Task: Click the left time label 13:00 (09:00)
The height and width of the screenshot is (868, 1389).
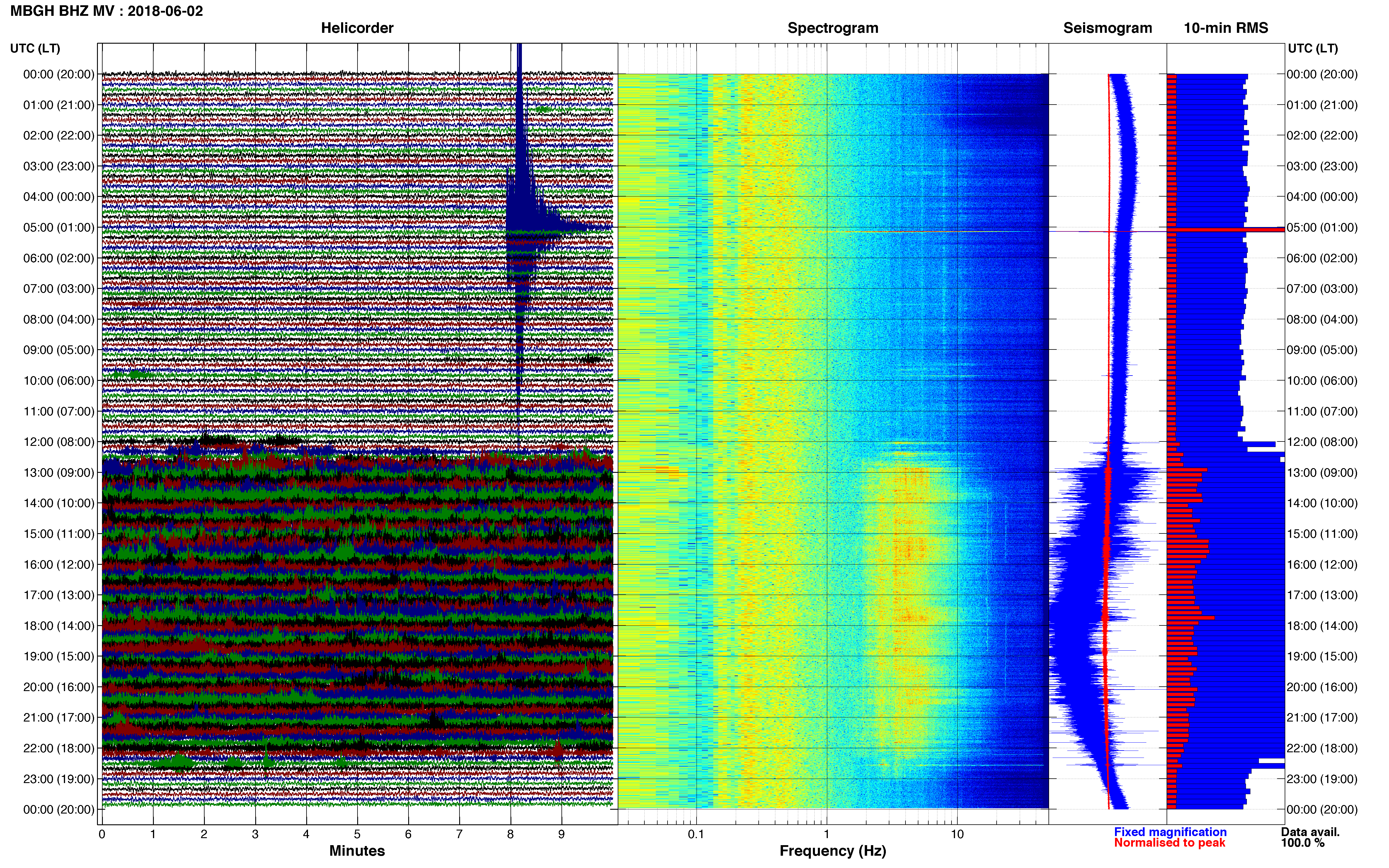Action: 59,473
